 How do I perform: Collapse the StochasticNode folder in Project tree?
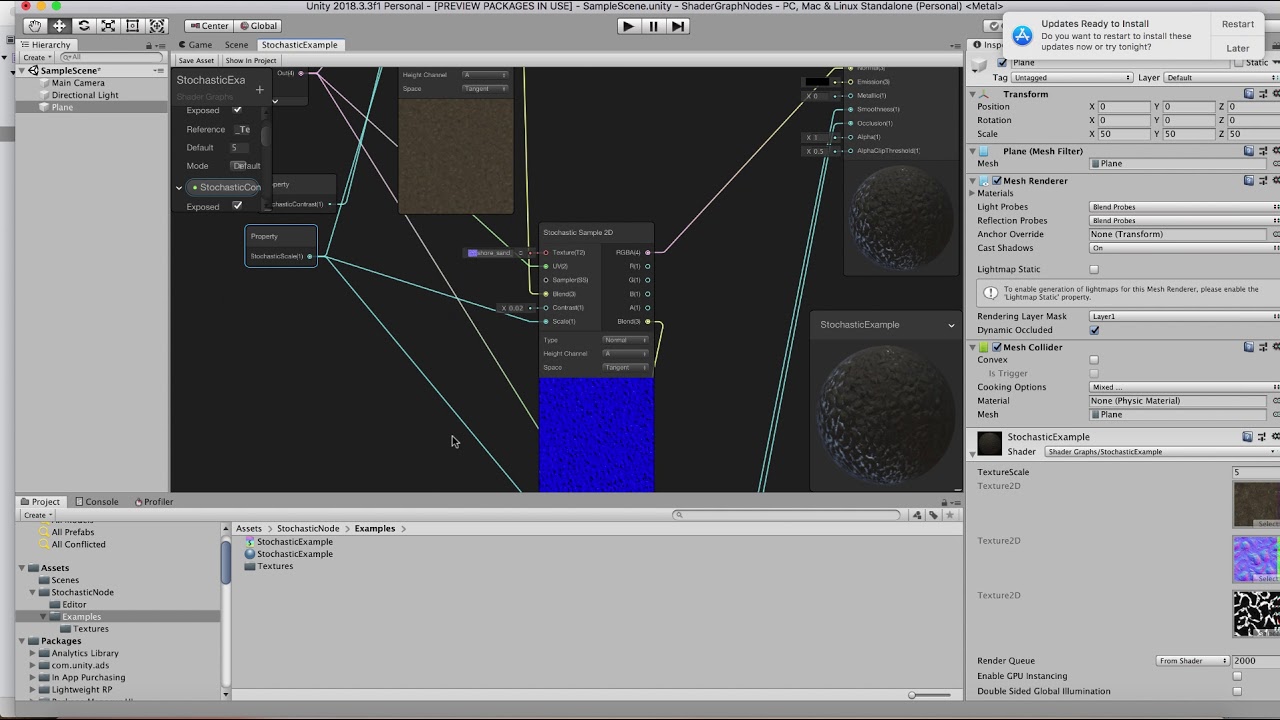[x=32, y=592]
